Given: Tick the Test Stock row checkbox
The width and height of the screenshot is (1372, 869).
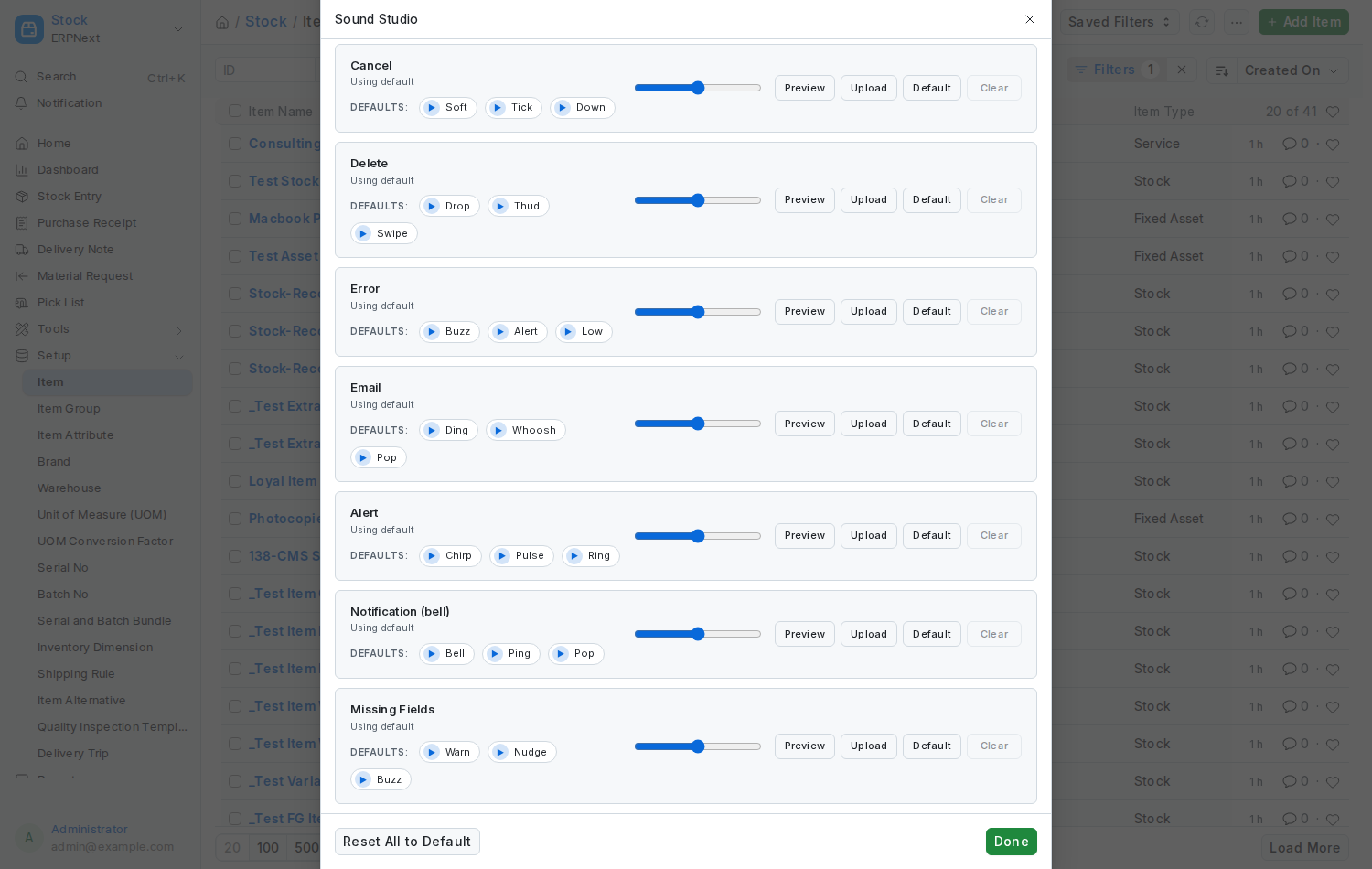Looking at the screenshot, I should point(235,181).
